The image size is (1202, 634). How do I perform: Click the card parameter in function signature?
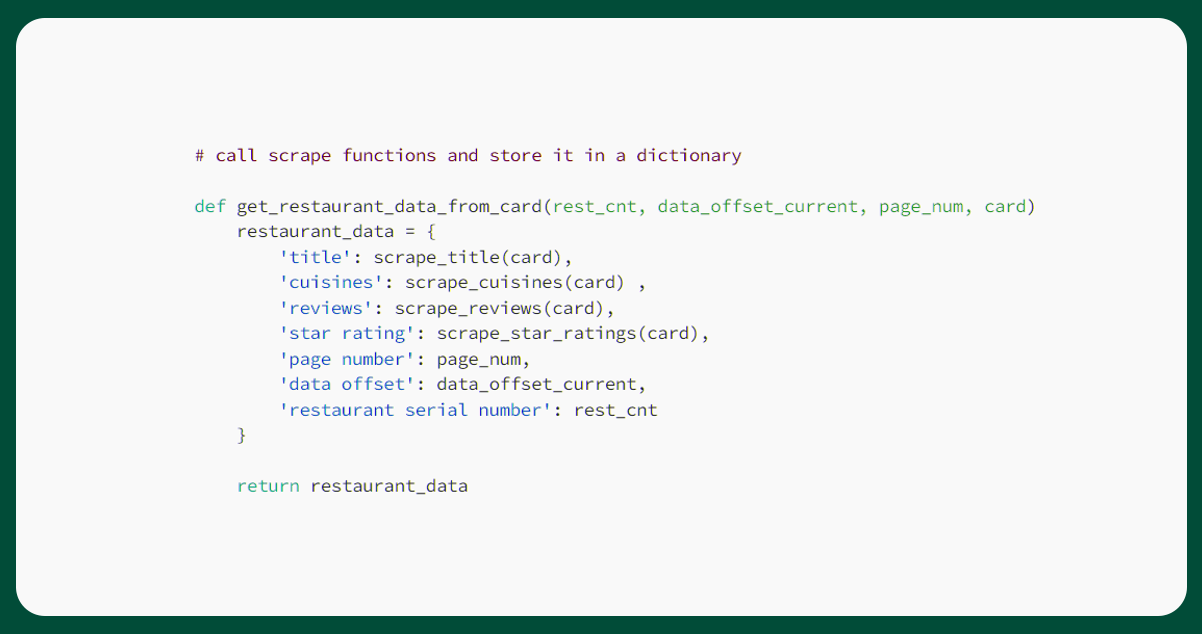tap(1005, 207)
